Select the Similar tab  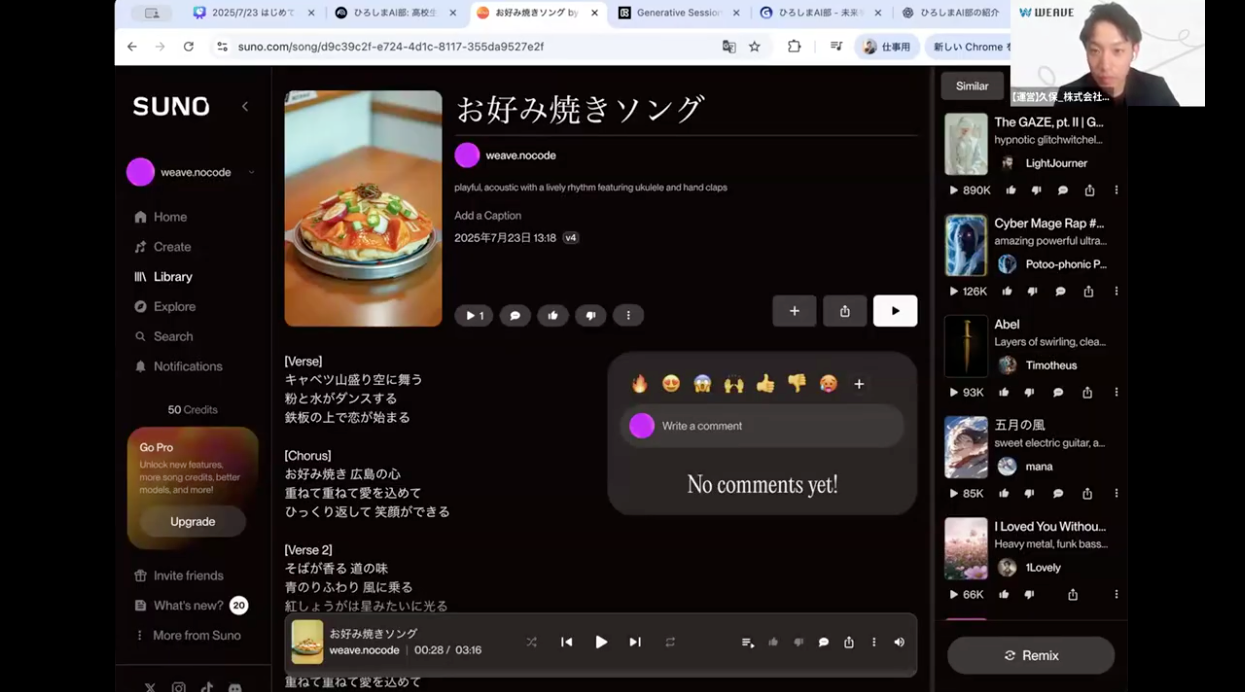[972, 86]
